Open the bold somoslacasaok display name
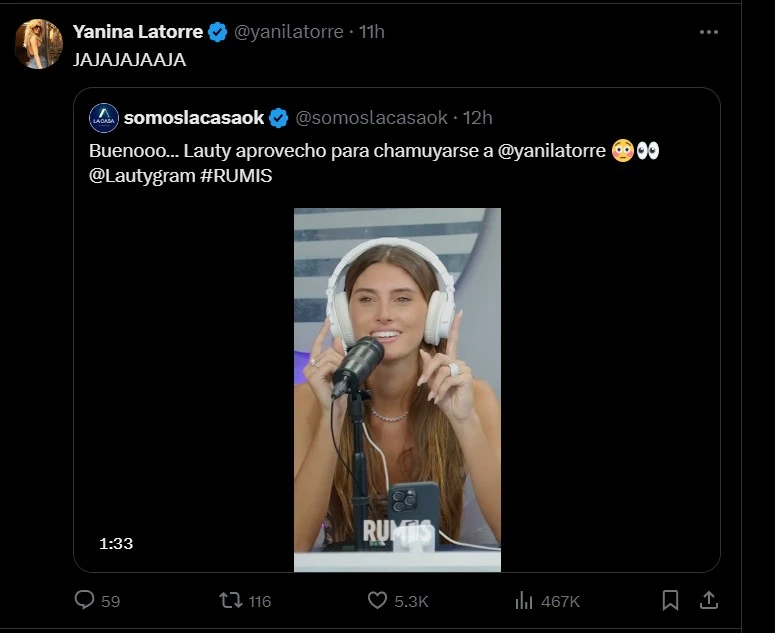Viewport: 775px width, 633px height. tap(193, 118)
